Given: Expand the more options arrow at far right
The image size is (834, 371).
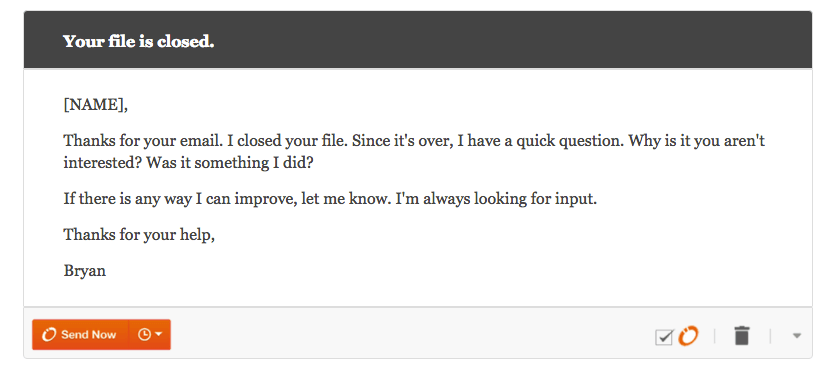Looking at the screenshot, I should pyautogui.click(x=796, y=336).
